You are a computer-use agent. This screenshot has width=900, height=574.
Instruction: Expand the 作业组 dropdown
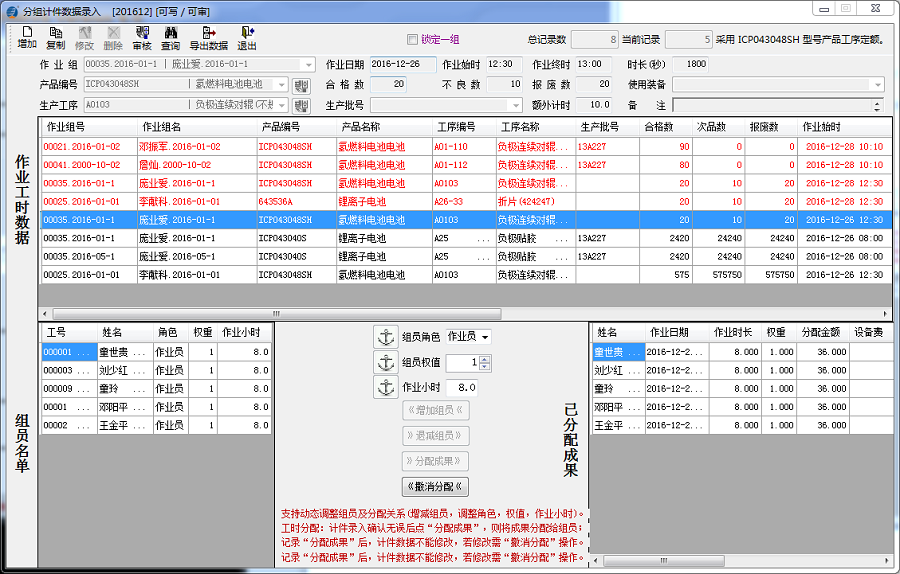(x=309, y=65)
